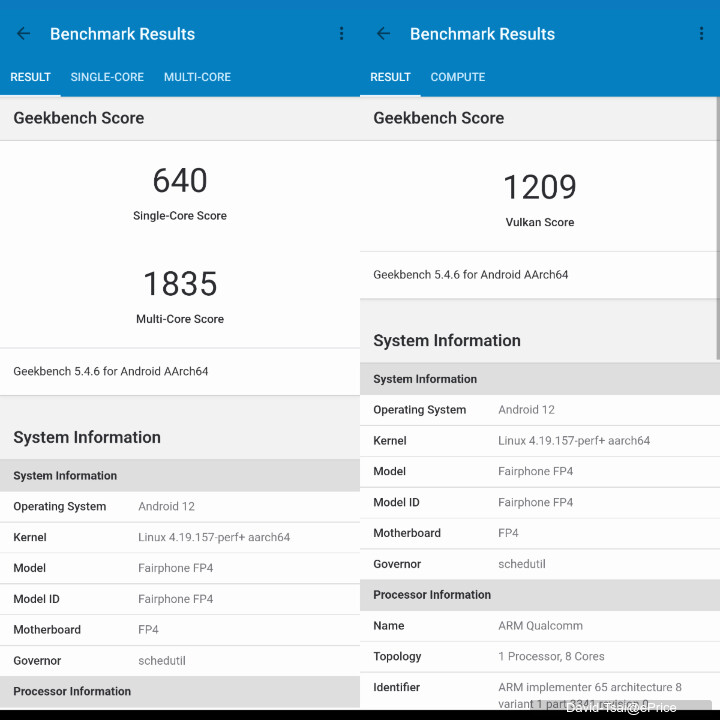The image size is (720, 720).
Task: Tap Model row in Vulkan results panel
Action: pos(540,472)
